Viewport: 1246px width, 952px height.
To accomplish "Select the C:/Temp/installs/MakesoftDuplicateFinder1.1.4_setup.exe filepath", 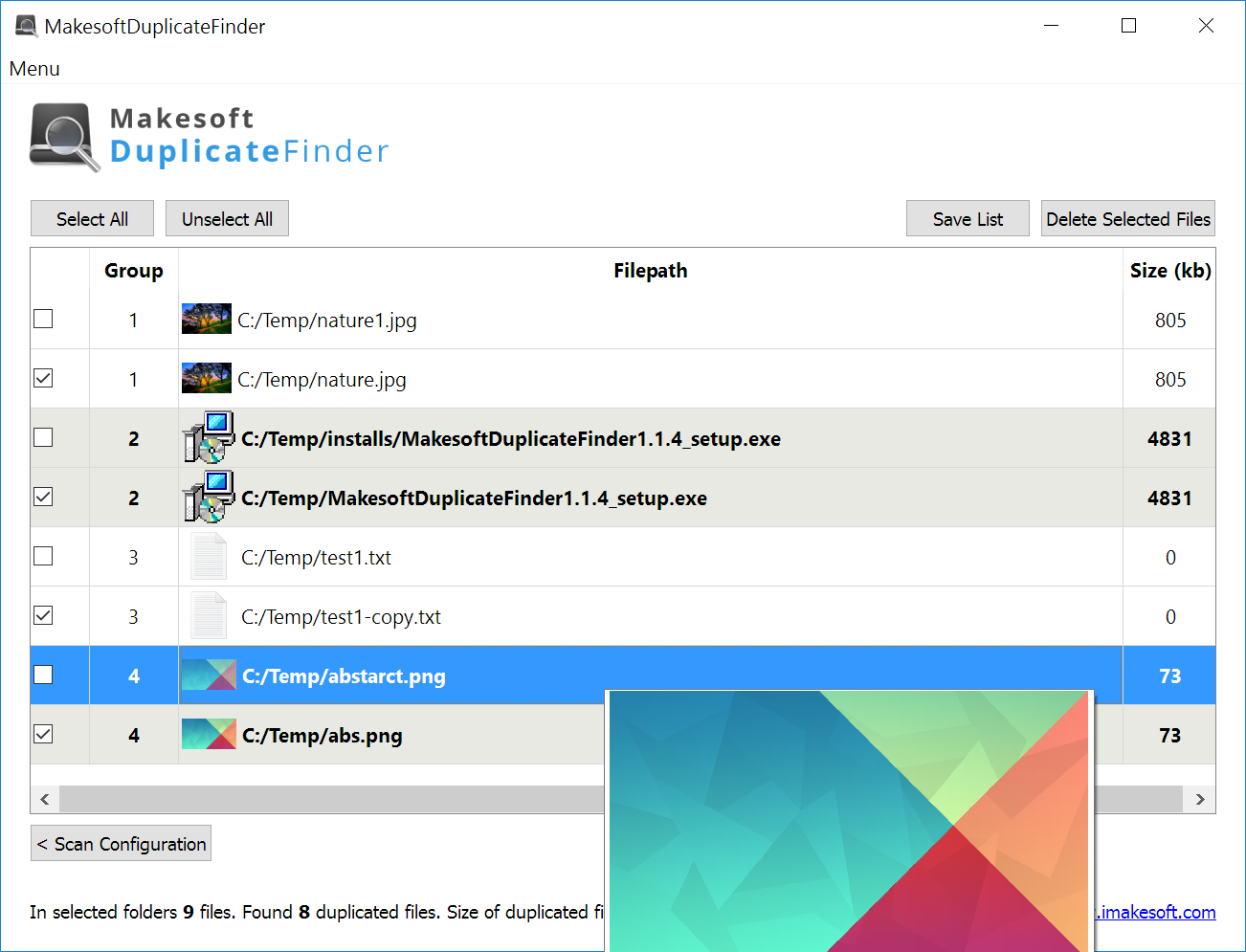I will click(x=511, y=439).
